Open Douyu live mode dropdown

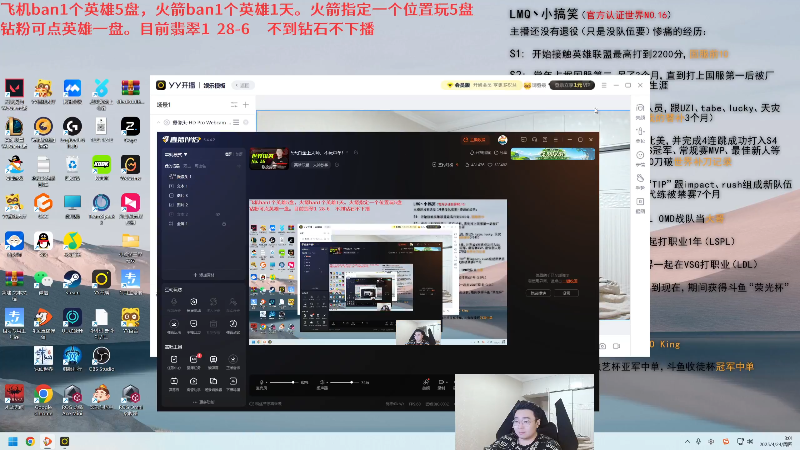[x=176, y=154]
